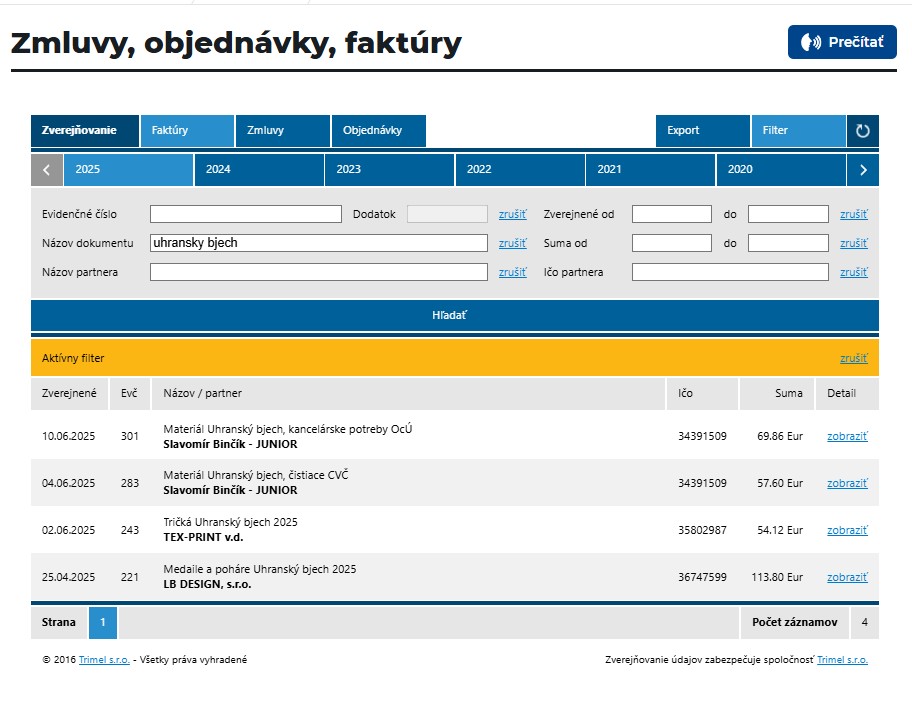
Task: Click the Zverejnené od date field
Action: coord(671,214)
